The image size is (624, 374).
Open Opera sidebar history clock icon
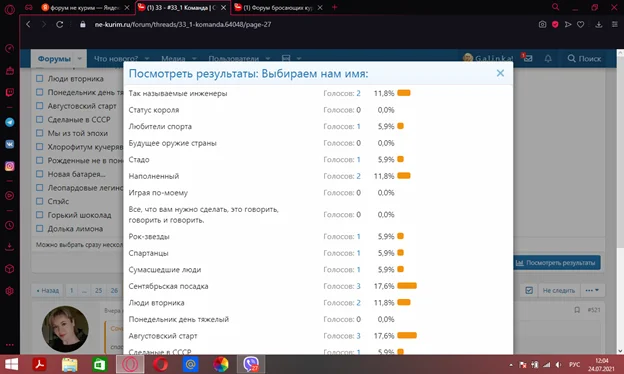pyautogui.click(x=10, y=225)
